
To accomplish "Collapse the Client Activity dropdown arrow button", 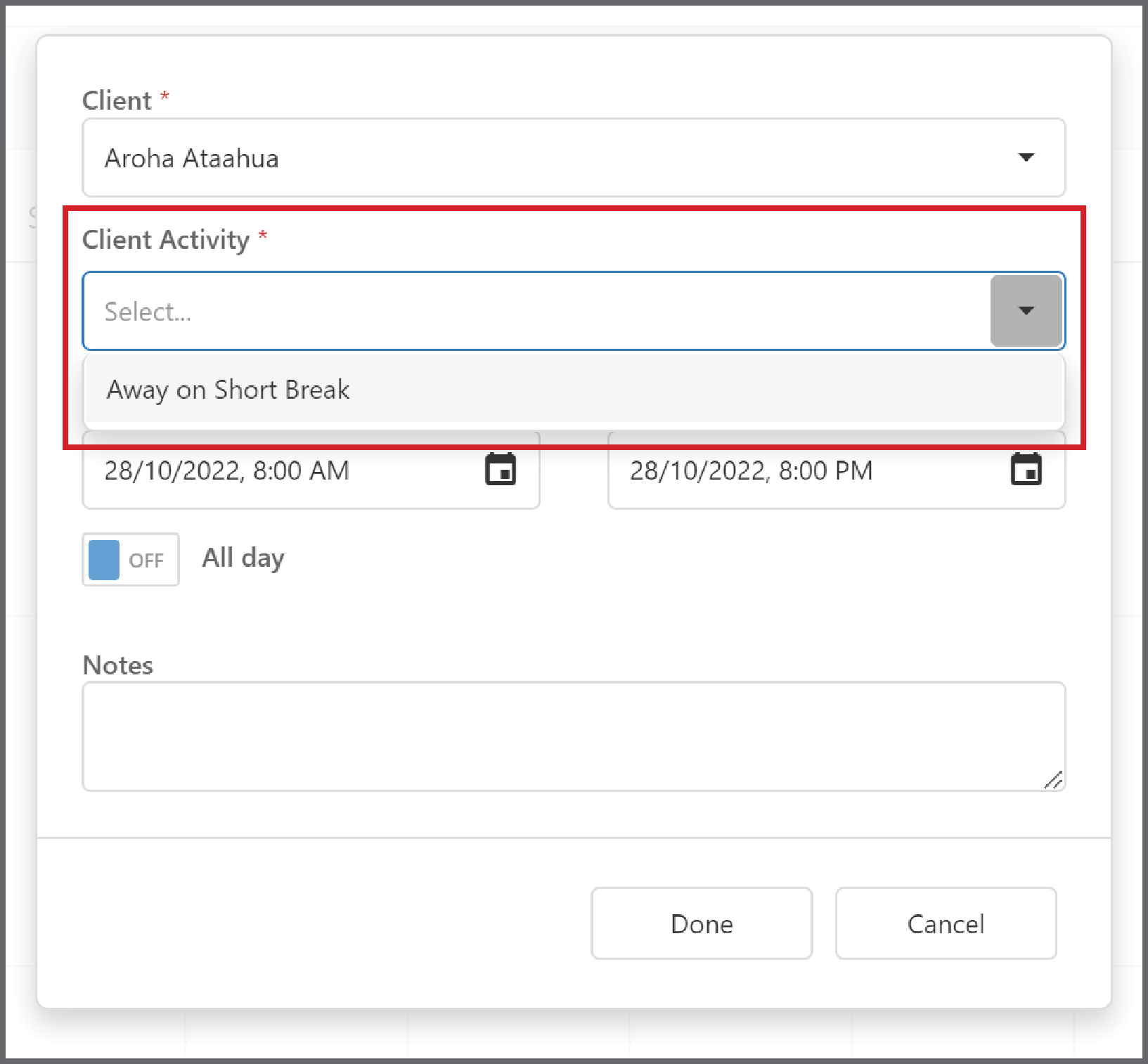I will tap(1026, 310).
